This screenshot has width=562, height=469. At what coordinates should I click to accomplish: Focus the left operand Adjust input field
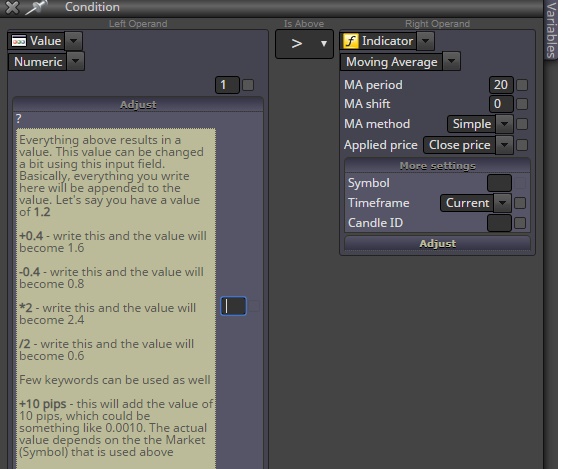point(233,306)
